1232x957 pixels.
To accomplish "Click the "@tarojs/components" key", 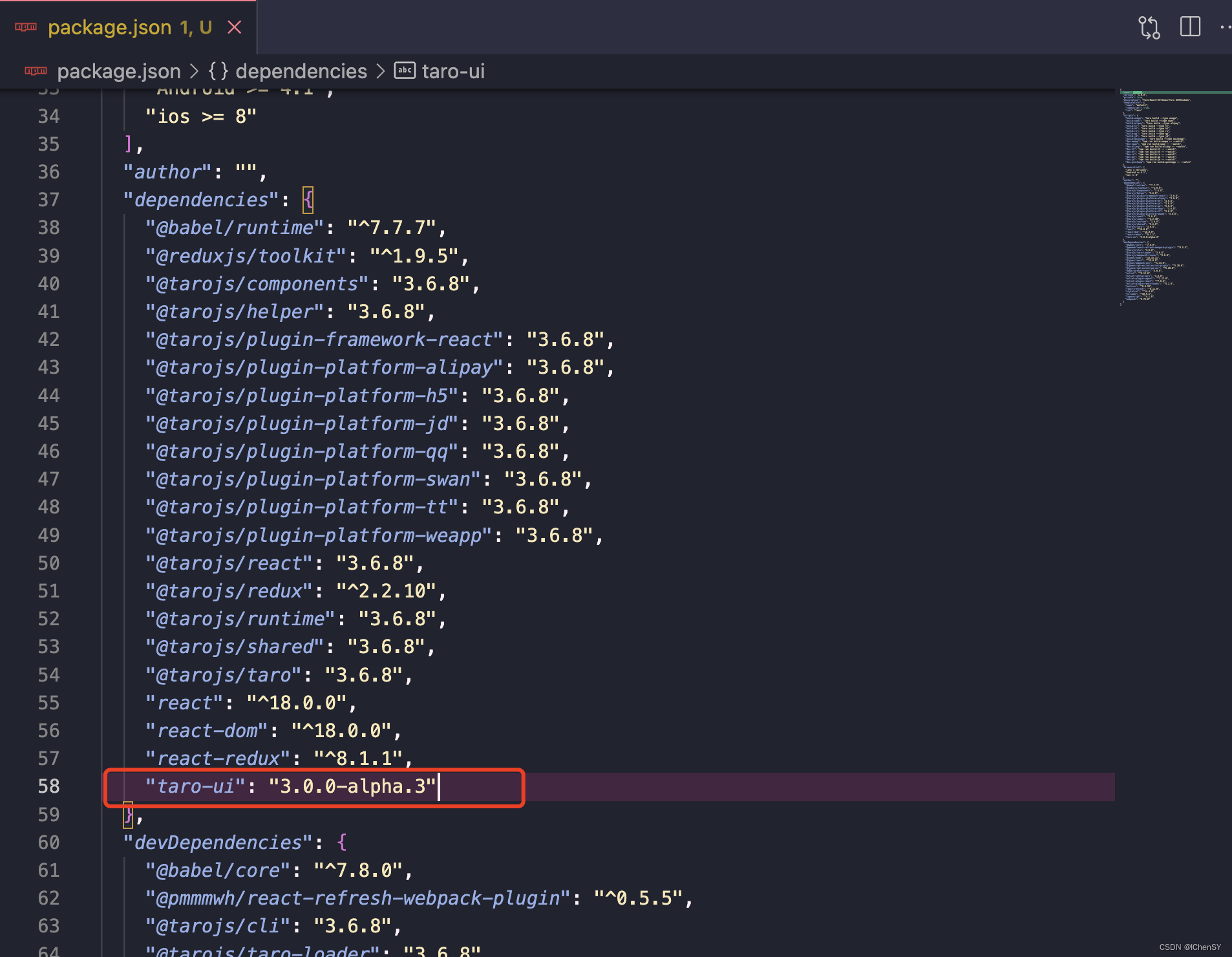I will point(257,284).
